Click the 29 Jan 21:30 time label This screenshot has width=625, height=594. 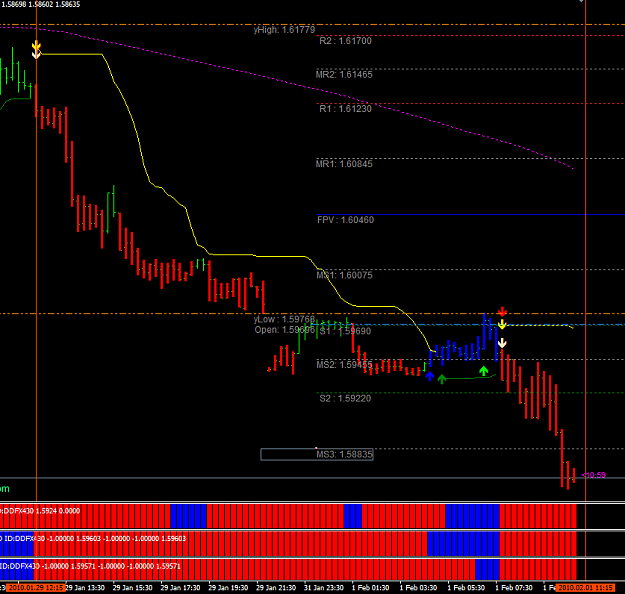[276, 588]
